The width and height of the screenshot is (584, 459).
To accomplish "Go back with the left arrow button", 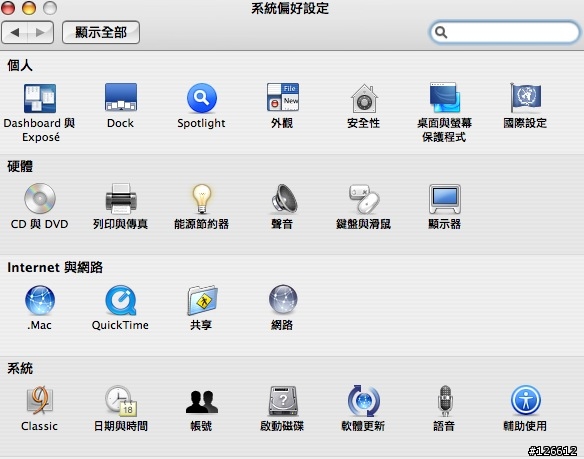I will click(15, 32).
